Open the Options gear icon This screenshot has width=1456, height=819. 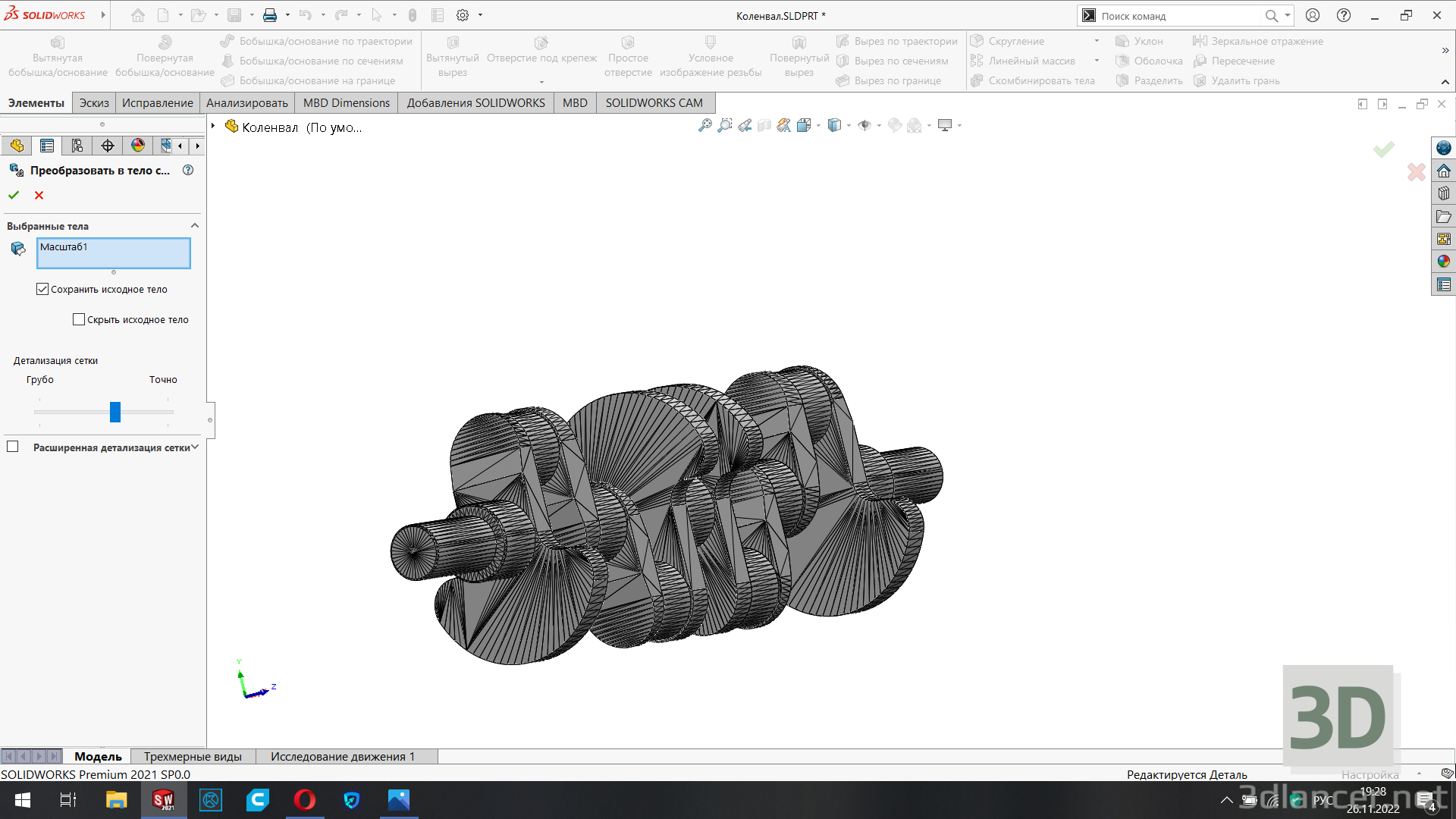click(x=463, y=15)
